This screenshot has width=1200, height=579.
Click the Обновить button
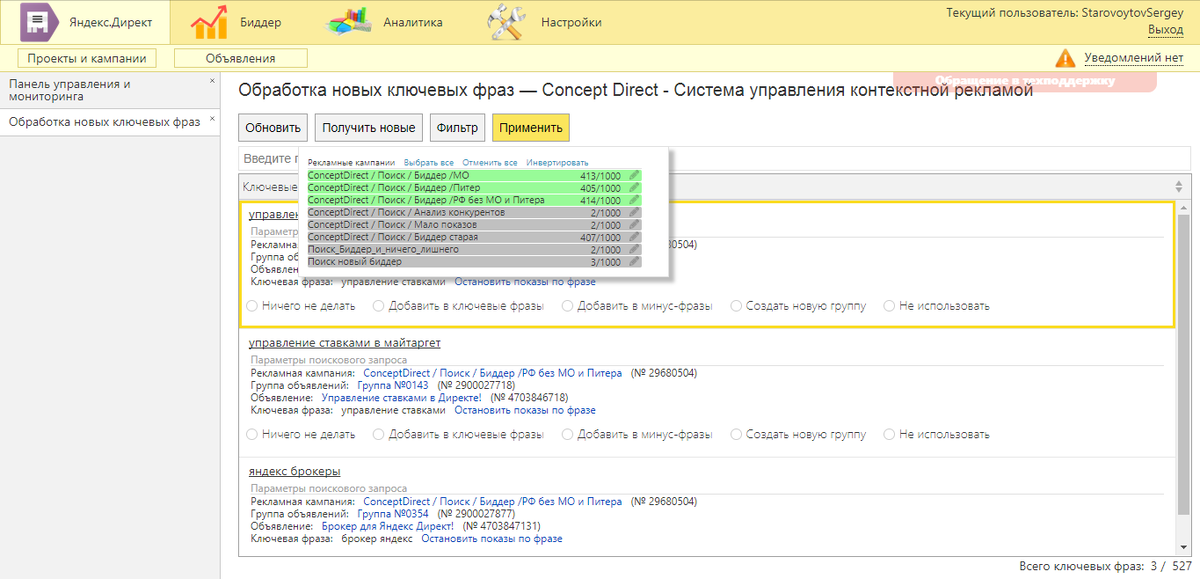pyautogui.click(x=273, y=128)
